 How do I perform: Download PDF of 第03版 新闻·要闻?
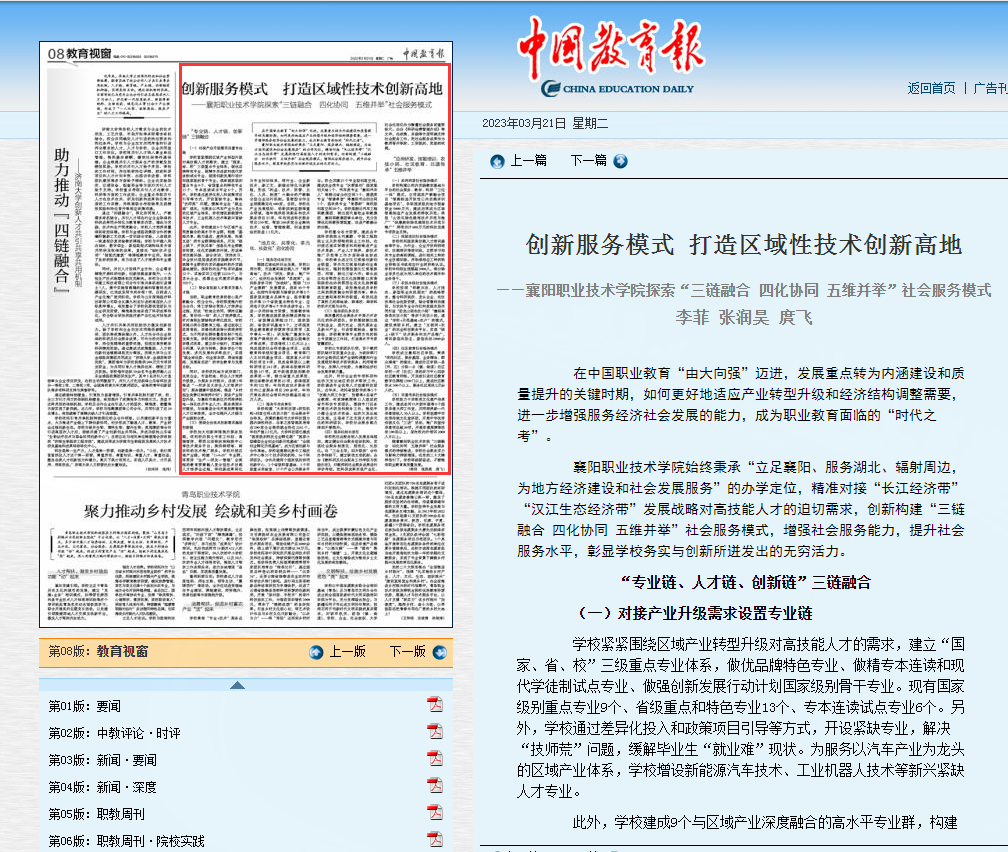[x=435, y=759]
